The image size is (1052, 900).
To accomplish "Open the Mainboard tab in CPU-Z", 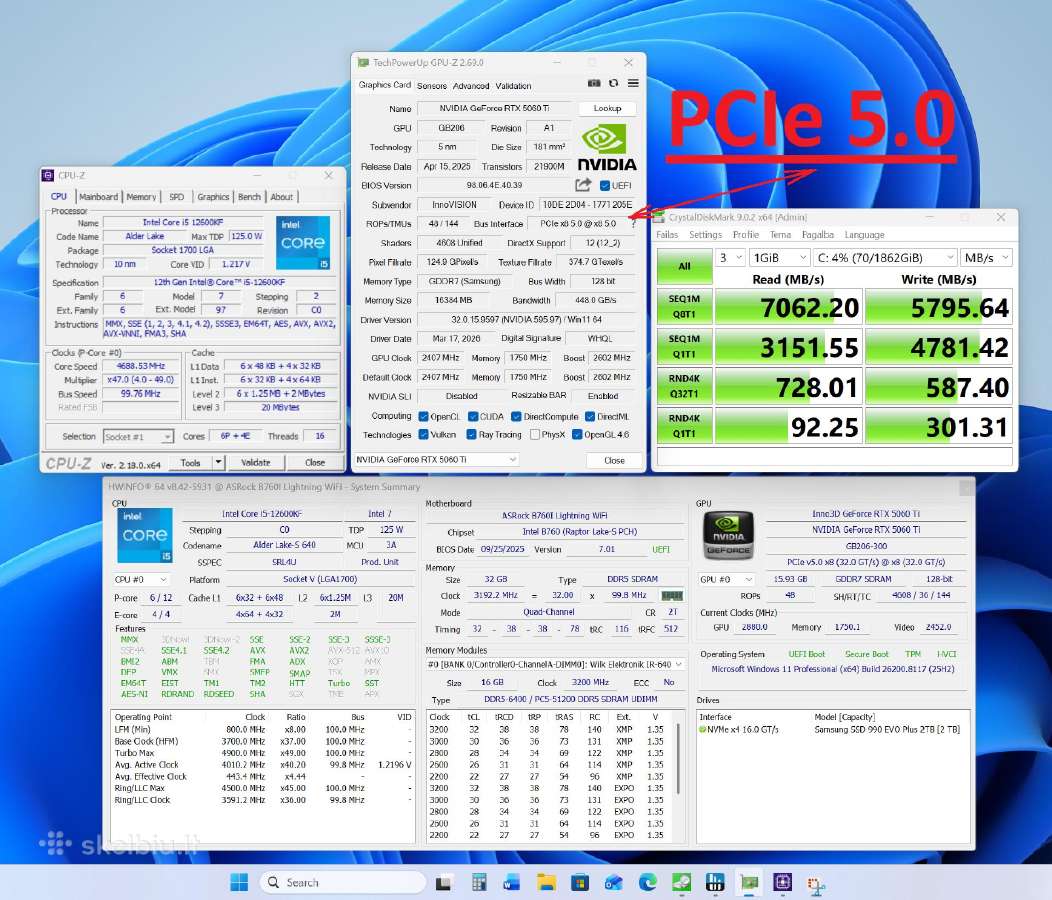I will pos(99,197).
